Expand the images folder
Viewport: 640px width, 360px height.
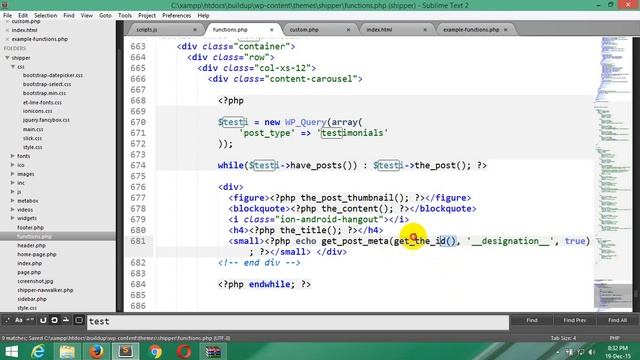pos(13,174)
